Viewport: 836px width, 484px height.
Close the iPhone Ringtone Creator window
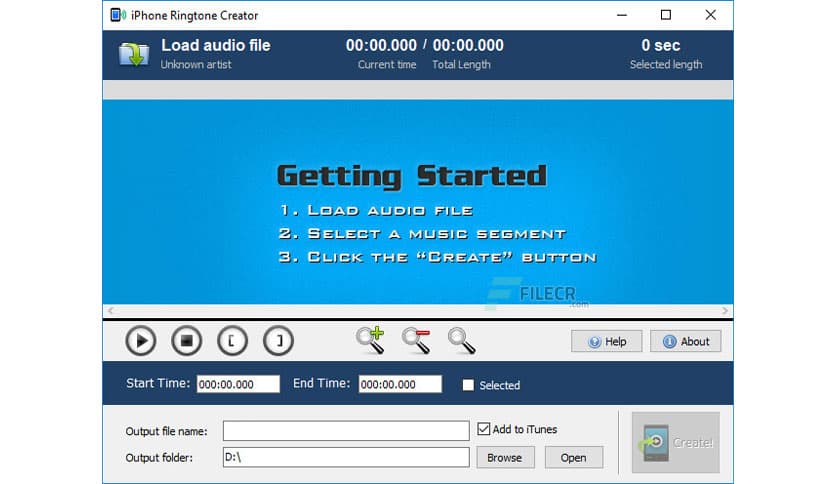pyautogui.click(x=711, y=15)
